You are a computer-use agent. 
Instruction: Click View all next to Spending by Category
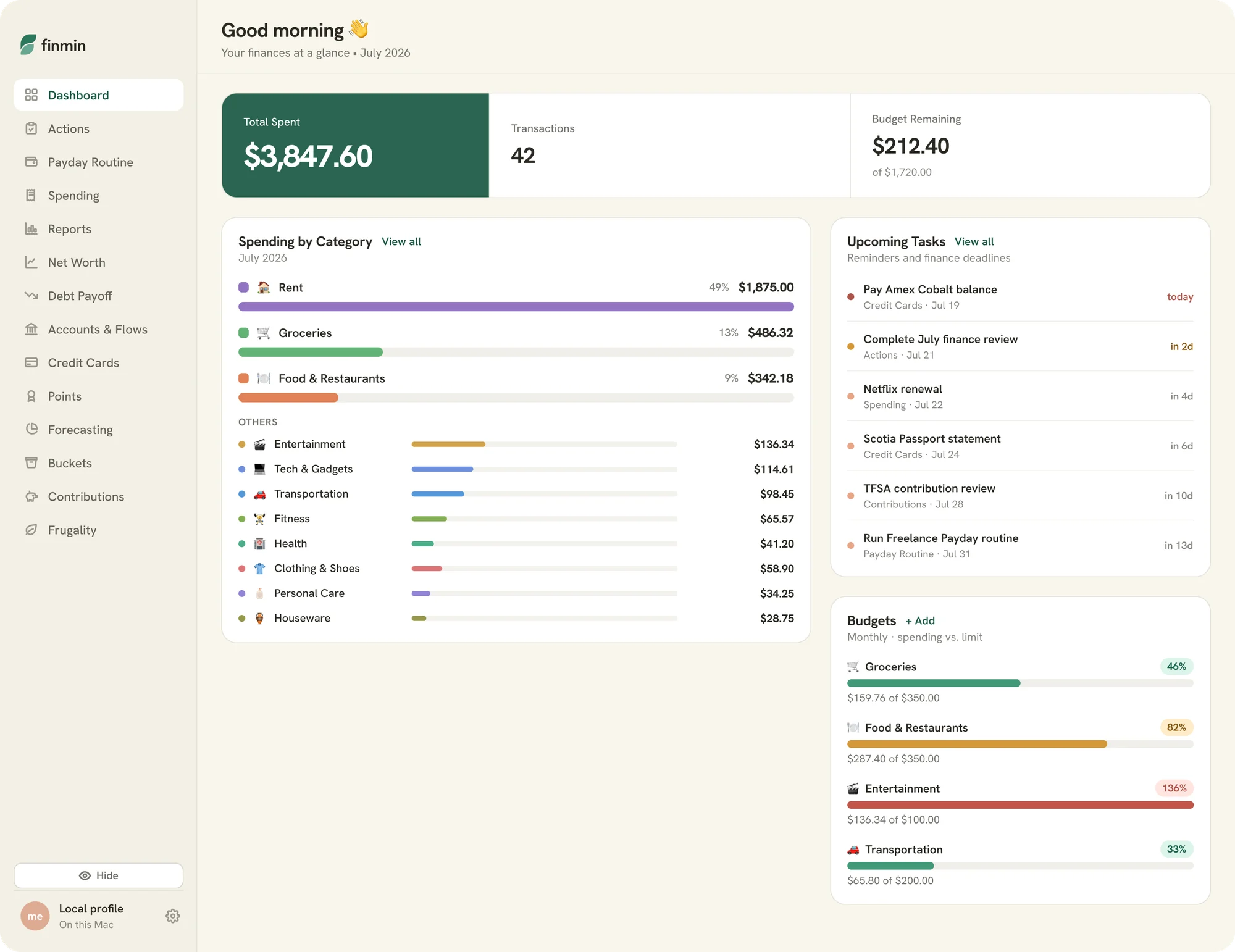[401, 241]
